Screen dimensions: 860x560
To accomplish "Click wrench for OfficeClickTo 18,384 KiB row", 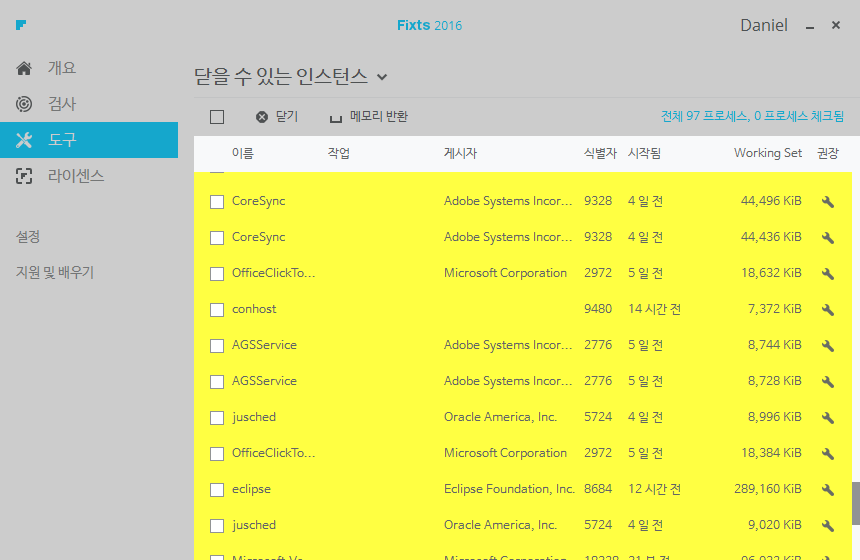I will (828, 454).
